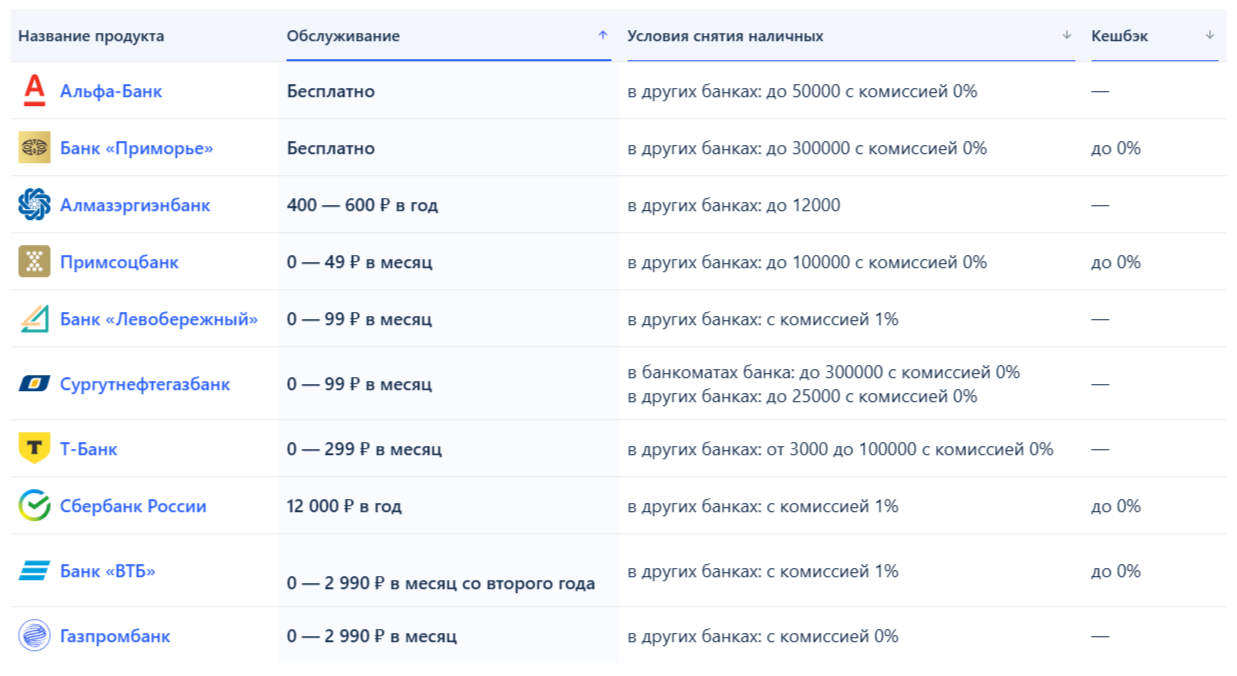
Task: Select Примсоцбанк cashback до 0%
Action: point(1116,262)
